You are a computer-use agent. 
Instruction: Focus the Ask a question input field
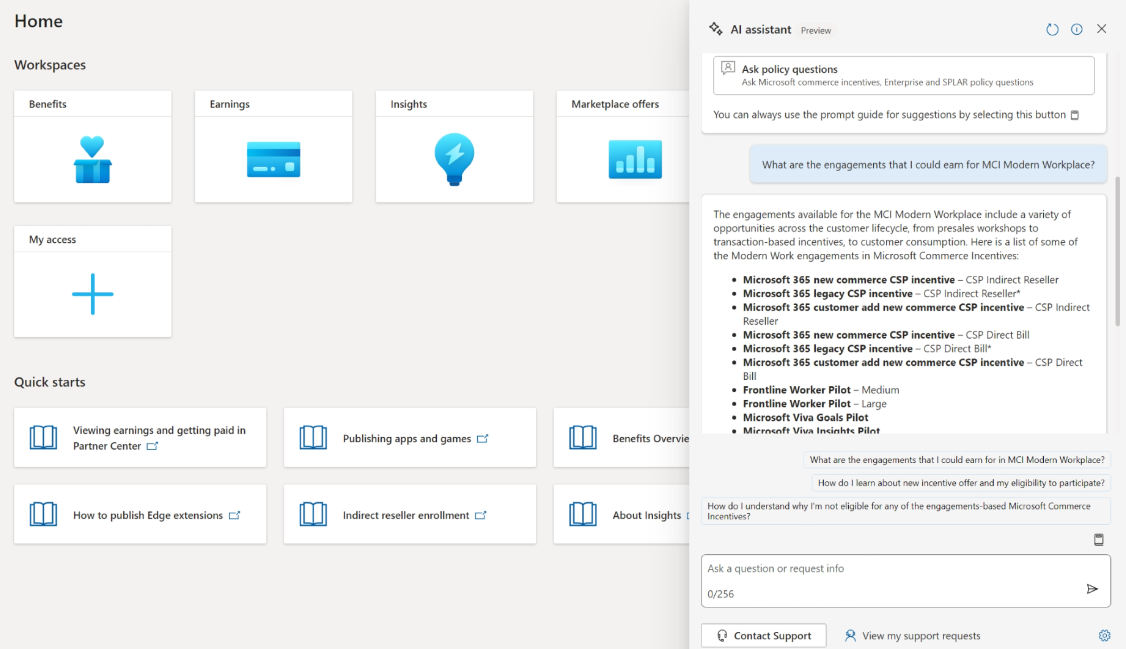click(x=906, y=581)
